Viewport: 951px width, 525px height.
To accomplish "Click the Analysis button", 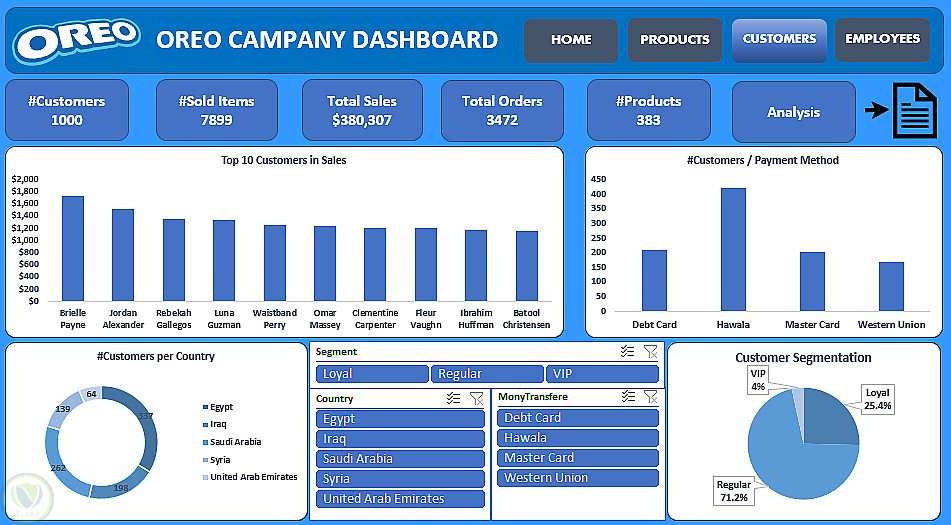I will pos(793,112).
